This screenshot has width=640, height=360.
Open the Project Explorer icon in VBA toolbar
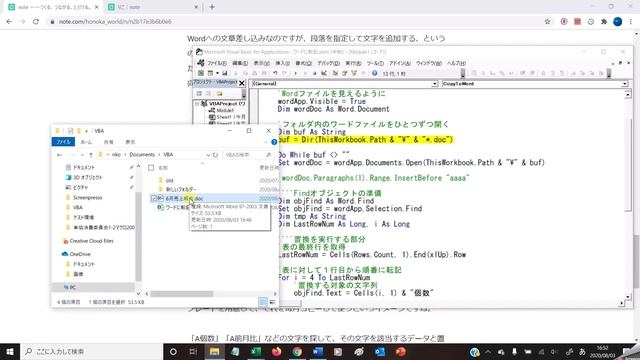point(335,73)
